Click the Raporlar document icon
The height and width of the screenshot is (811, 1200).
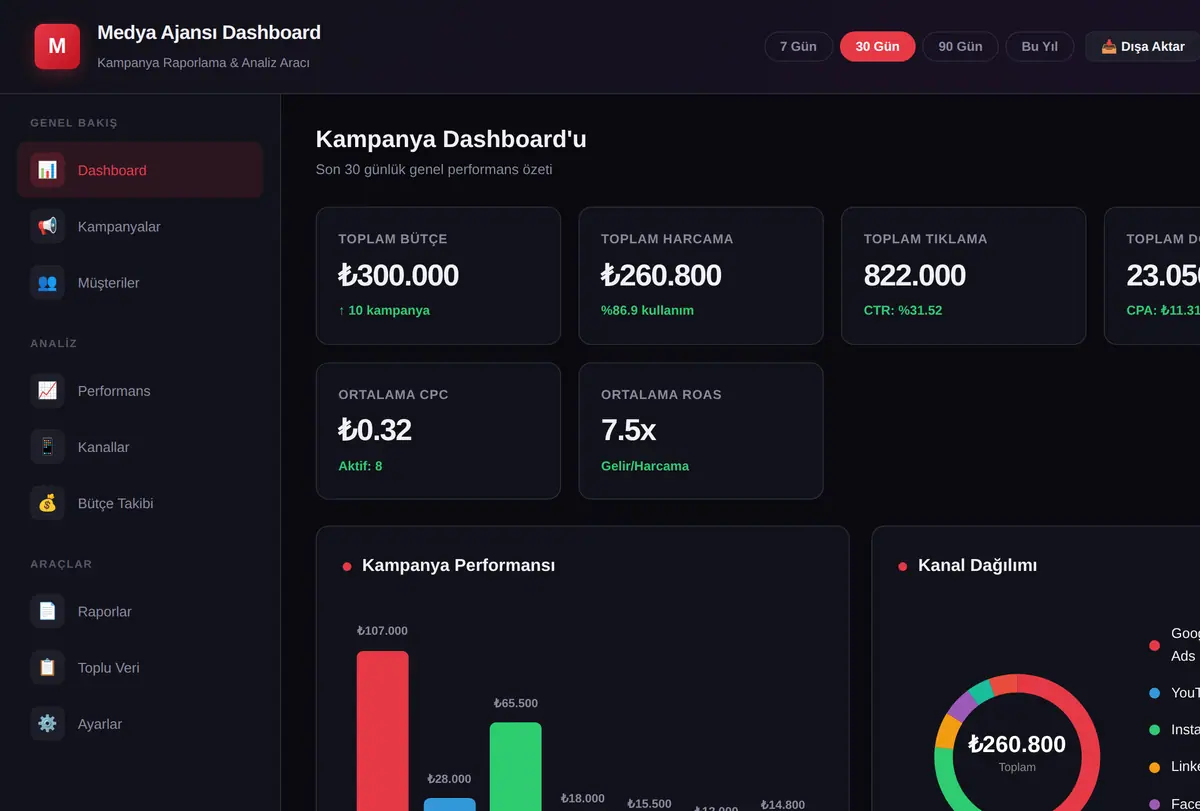(x=47, y=611)
